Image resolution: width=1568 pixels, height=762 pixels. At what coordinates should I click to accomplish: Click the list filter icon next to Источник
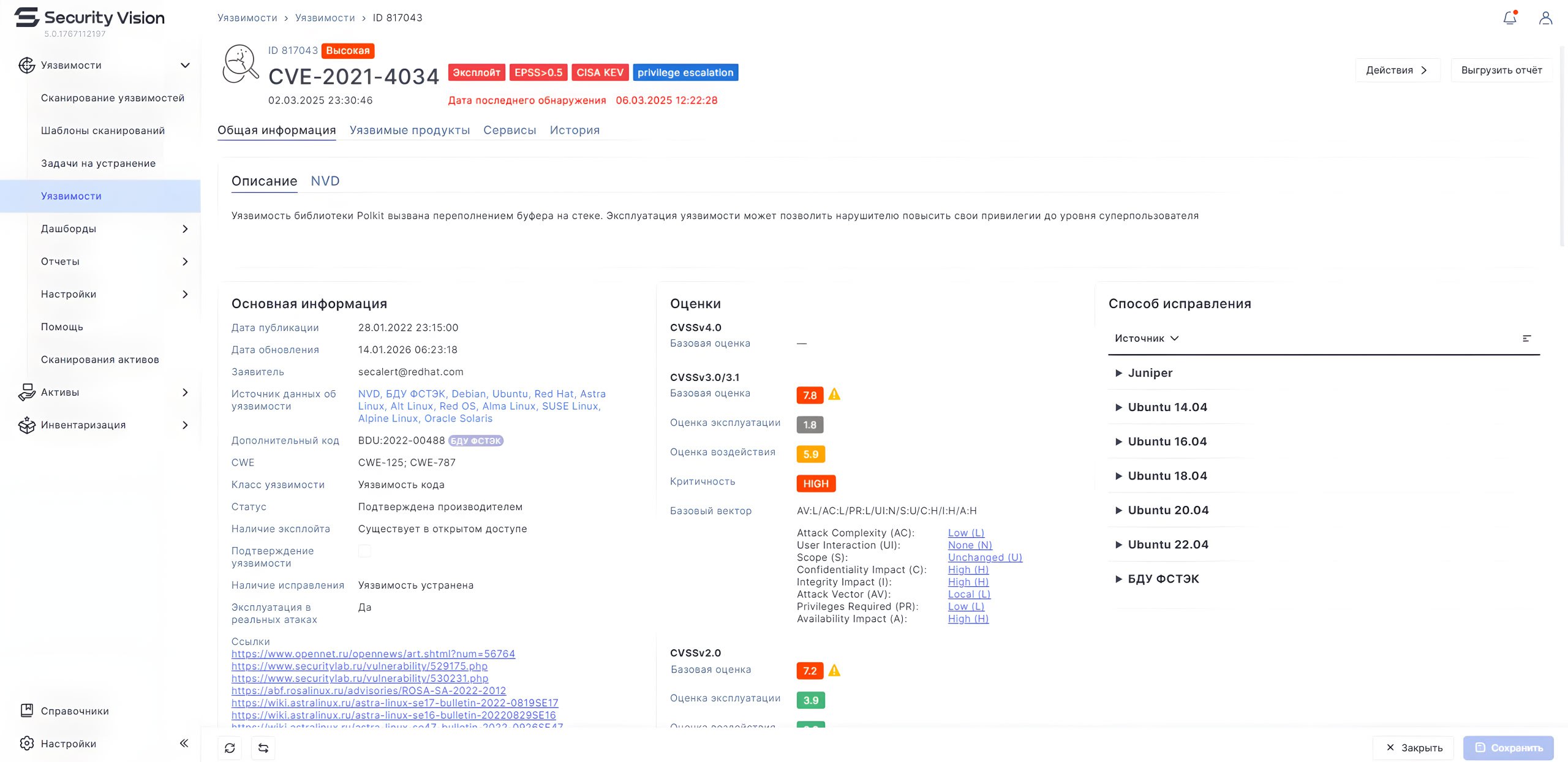click(1526, 338)
